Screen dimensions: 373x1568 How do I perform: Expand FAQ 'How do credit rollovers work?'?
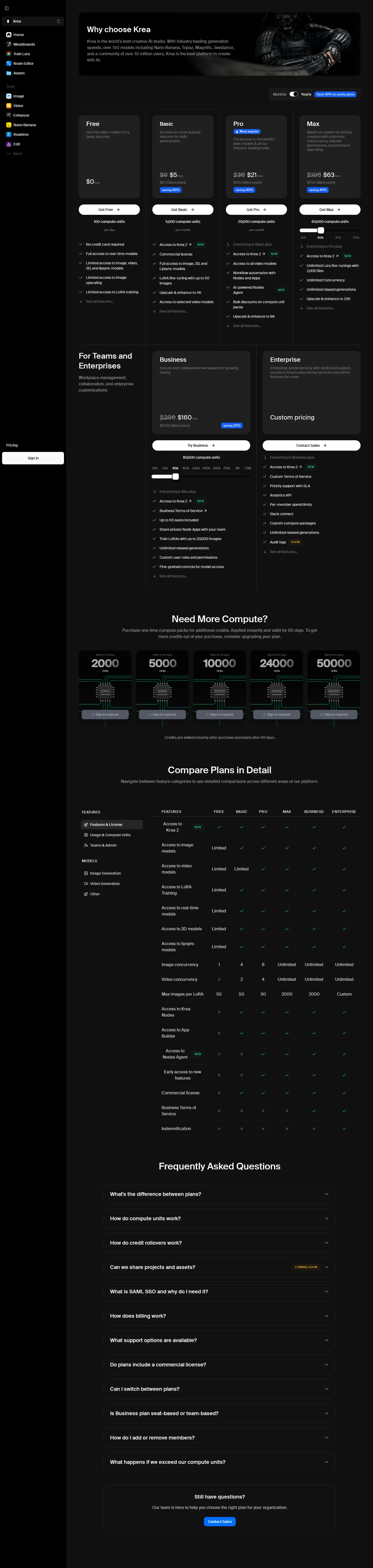click(219, 1243)
